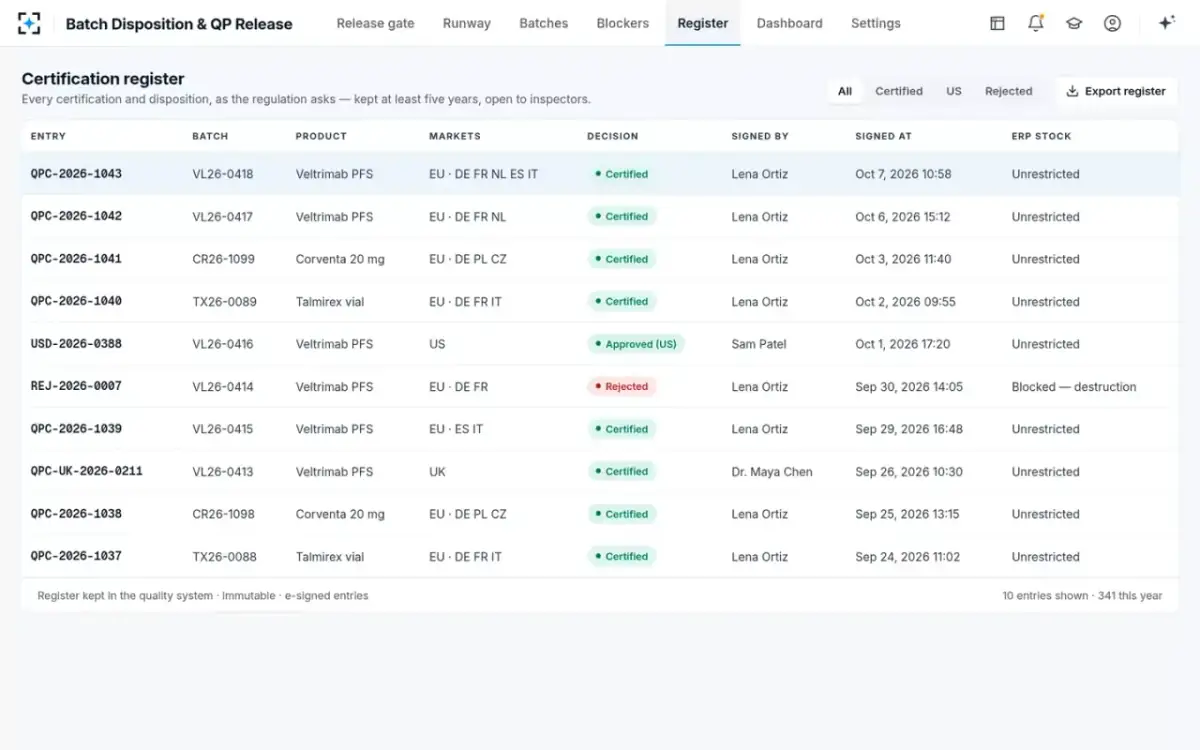Open the graduation cap learning icon
Screen dimensions: 1200x750
coord(1074,23)
